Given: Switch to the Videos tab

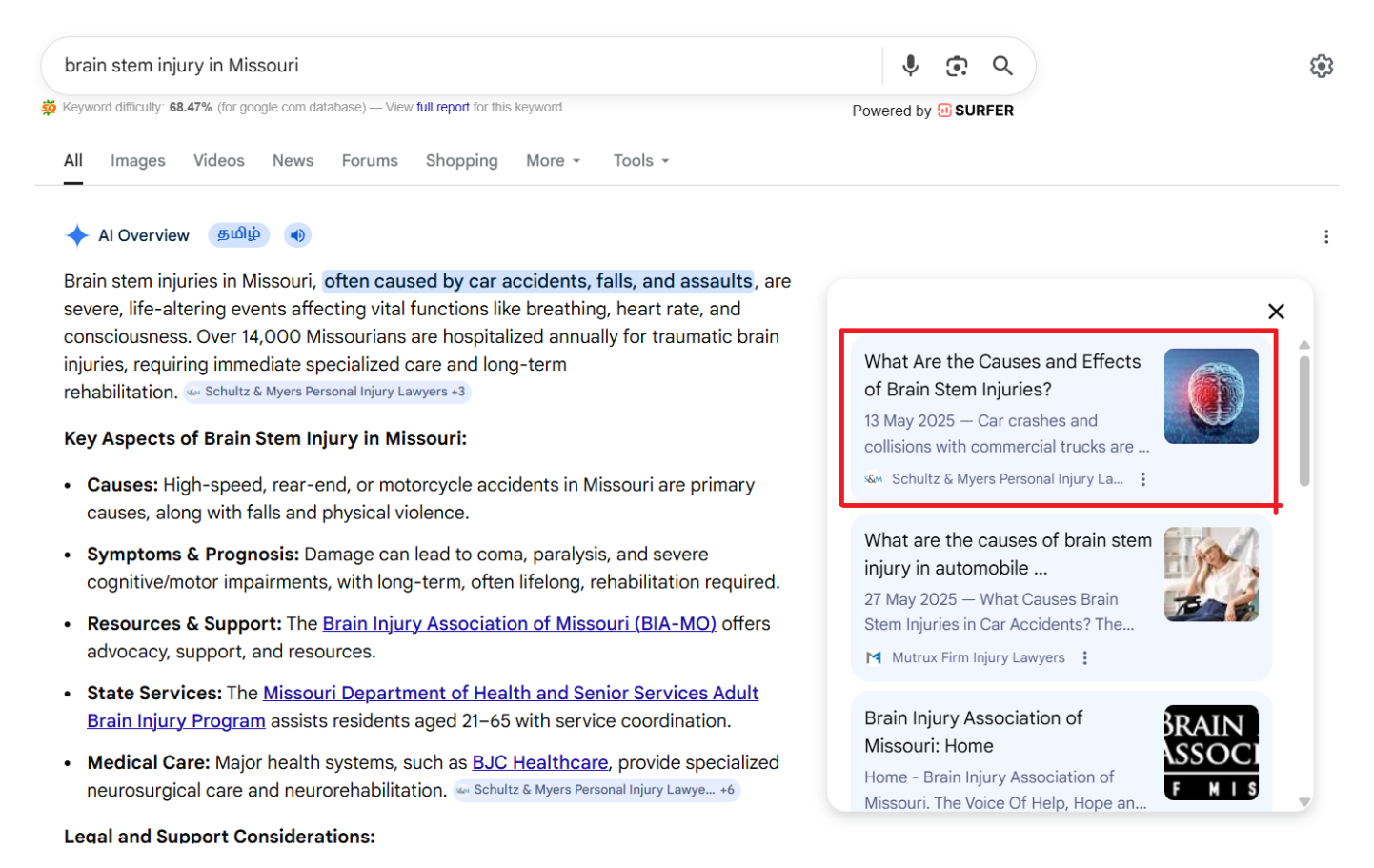Looking at the screenshot, I should (x=219, y=160).
